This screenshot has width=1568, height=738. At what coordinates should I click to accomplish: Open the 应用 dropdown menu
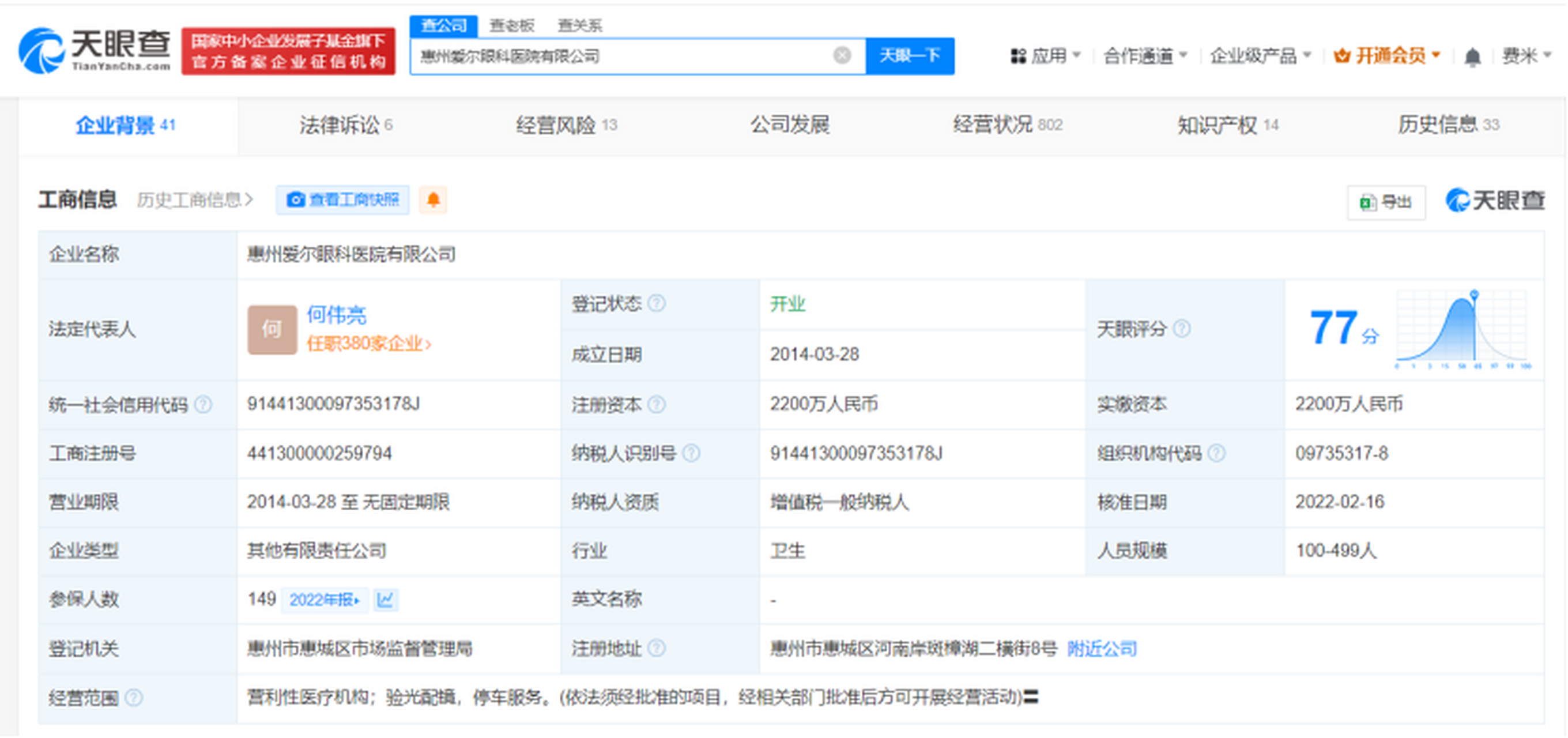click(1045, 56)
